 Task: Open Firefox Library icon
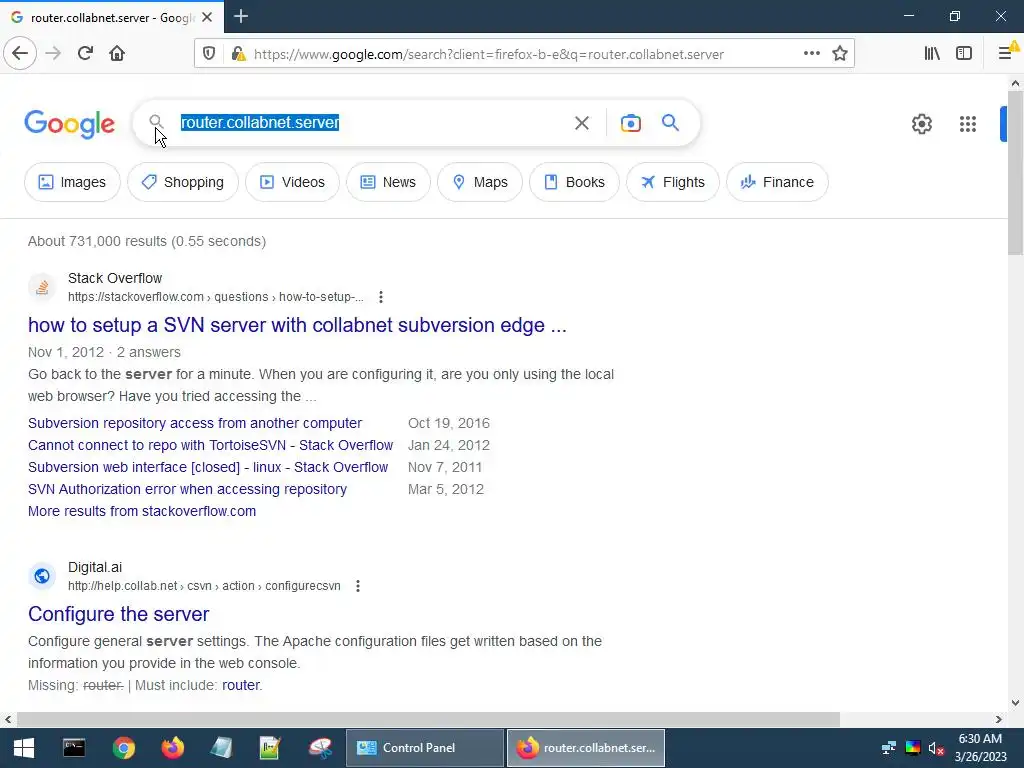coord(932,54)
